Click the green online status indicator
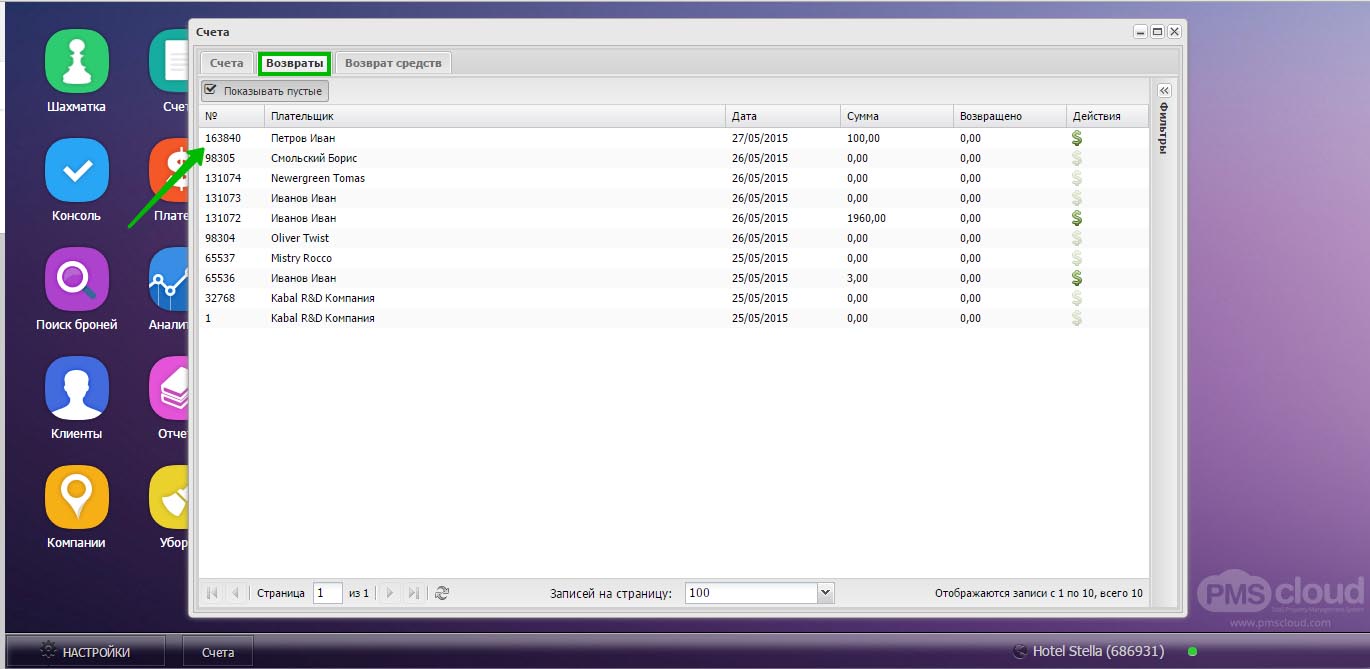The height and width of the screenshot is (669, 1370). tap(1192, 652)
